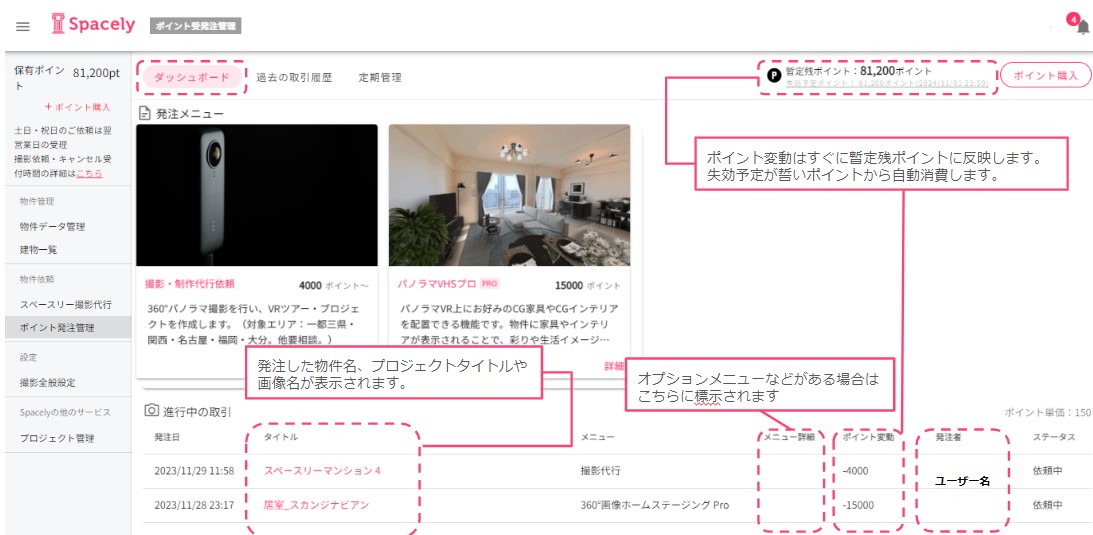Click the メニュー column header
The width and height of the screenshot is (1093, 535).
pyautogui.click(x=597, y=437)
